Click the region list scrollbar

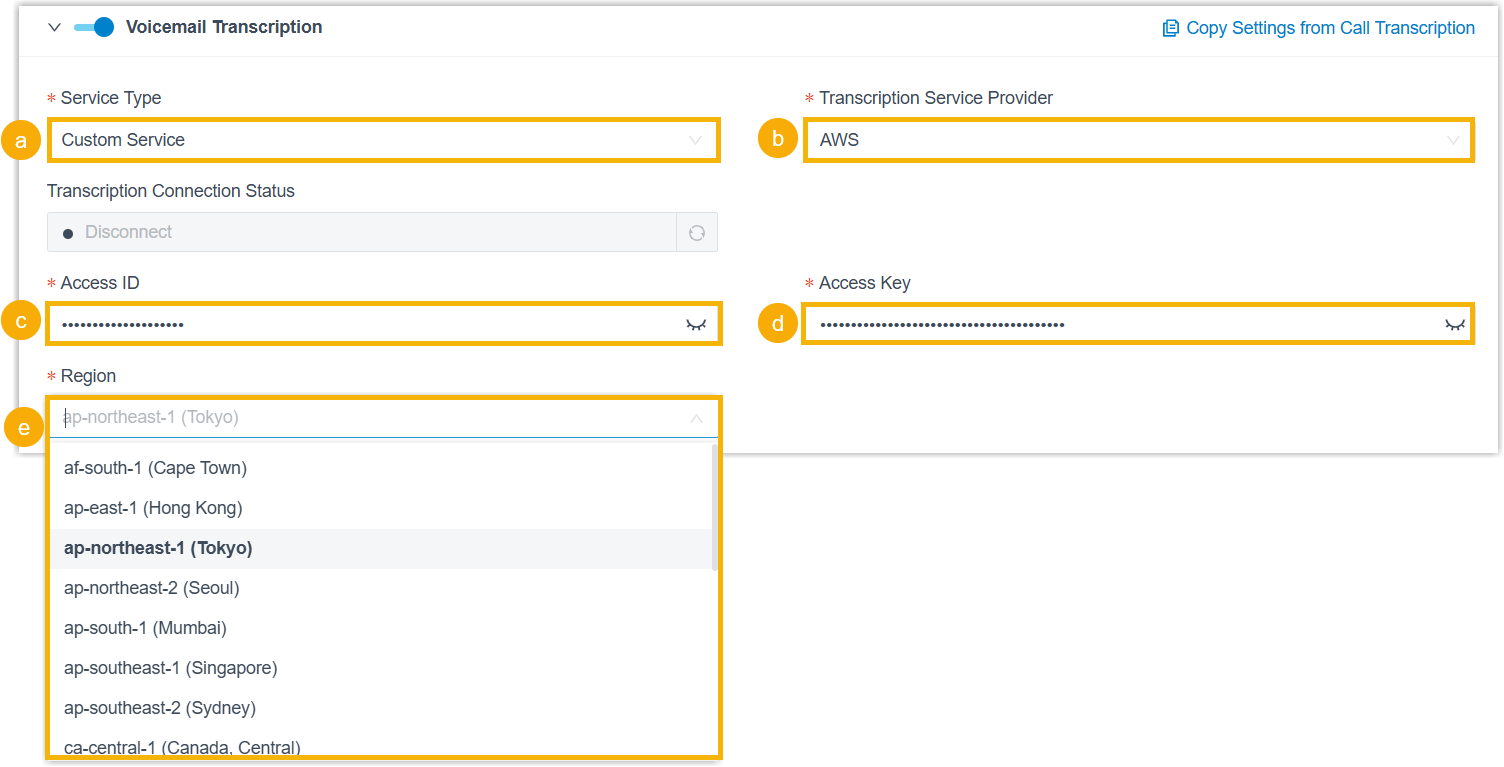[x=715, y=508]
